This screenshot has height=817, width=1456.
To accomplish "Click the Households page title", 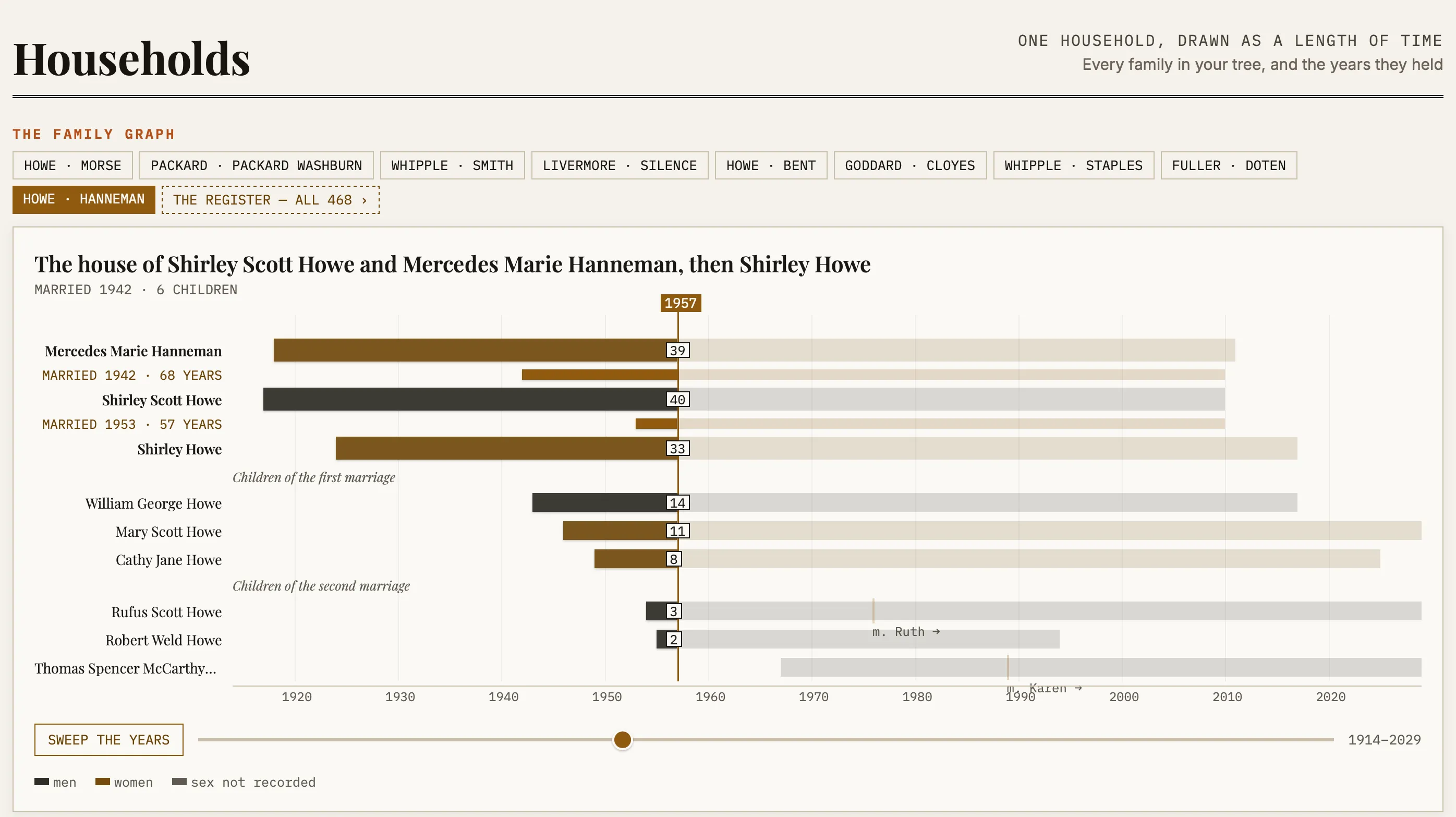I will pyautogui.click(x=131, y=59).
